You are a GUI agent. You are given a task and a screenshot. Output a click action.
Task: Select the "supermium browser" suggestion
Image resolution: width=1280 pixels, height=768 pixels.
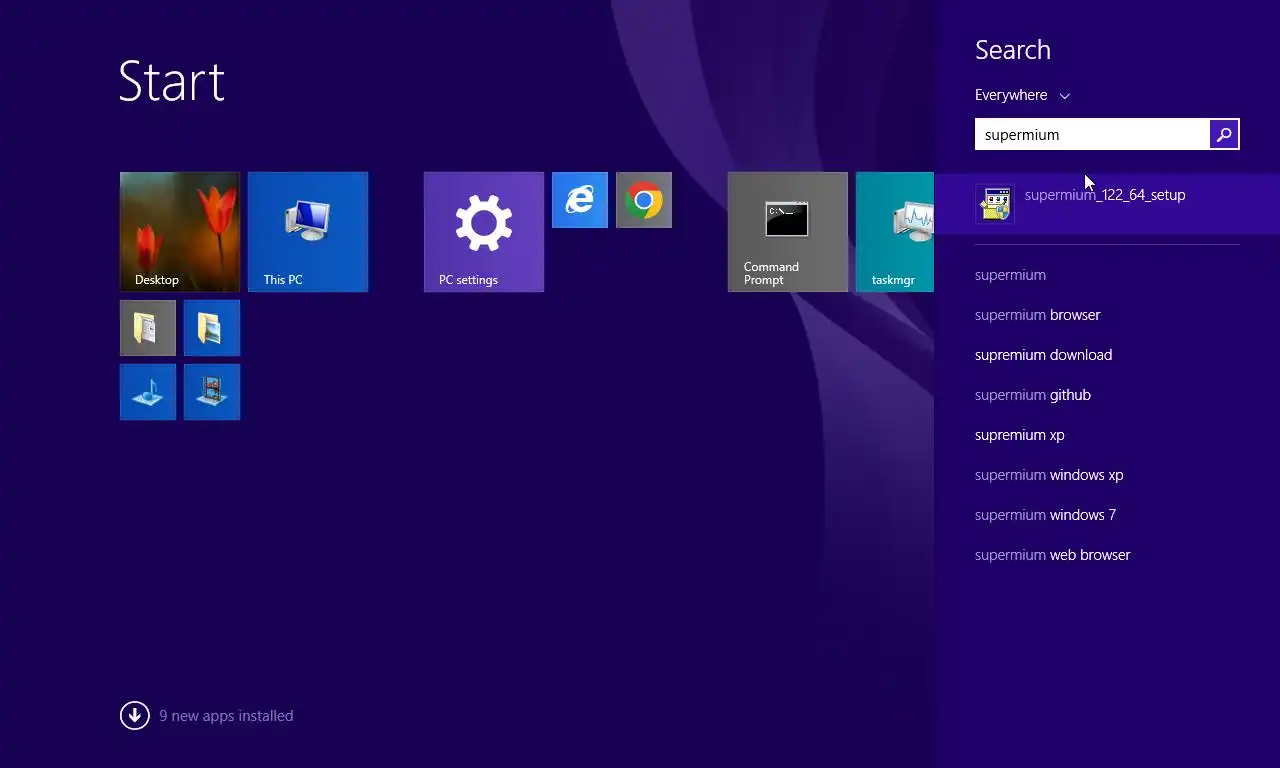[1037, 315]
